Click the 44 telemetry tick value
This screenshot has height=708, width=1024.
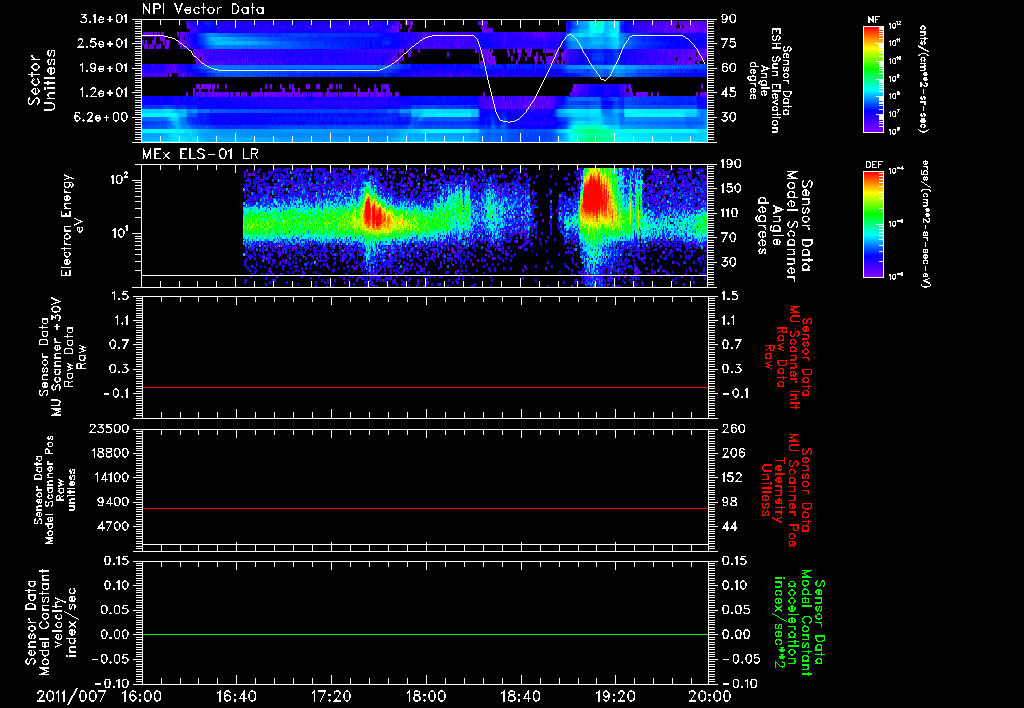pyautogui.click(x=729, y=526)
